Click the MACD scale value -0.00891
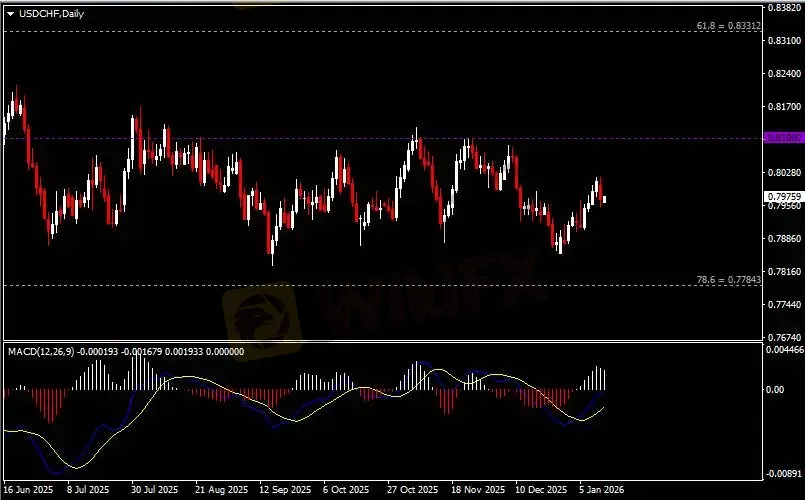 pos(783,473)
